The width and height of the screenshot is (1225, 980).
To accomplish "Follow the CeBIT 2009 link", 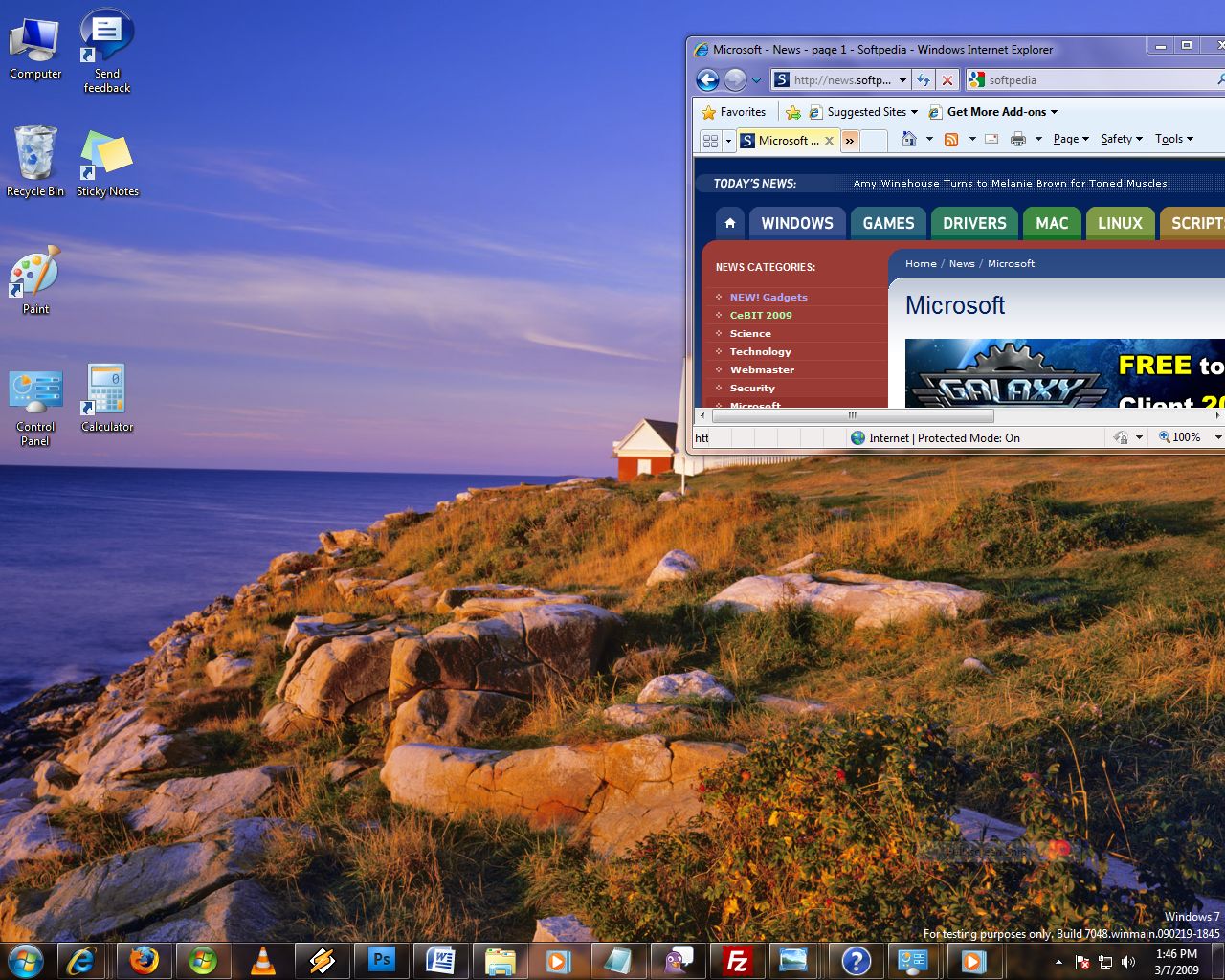I will 760,315.
